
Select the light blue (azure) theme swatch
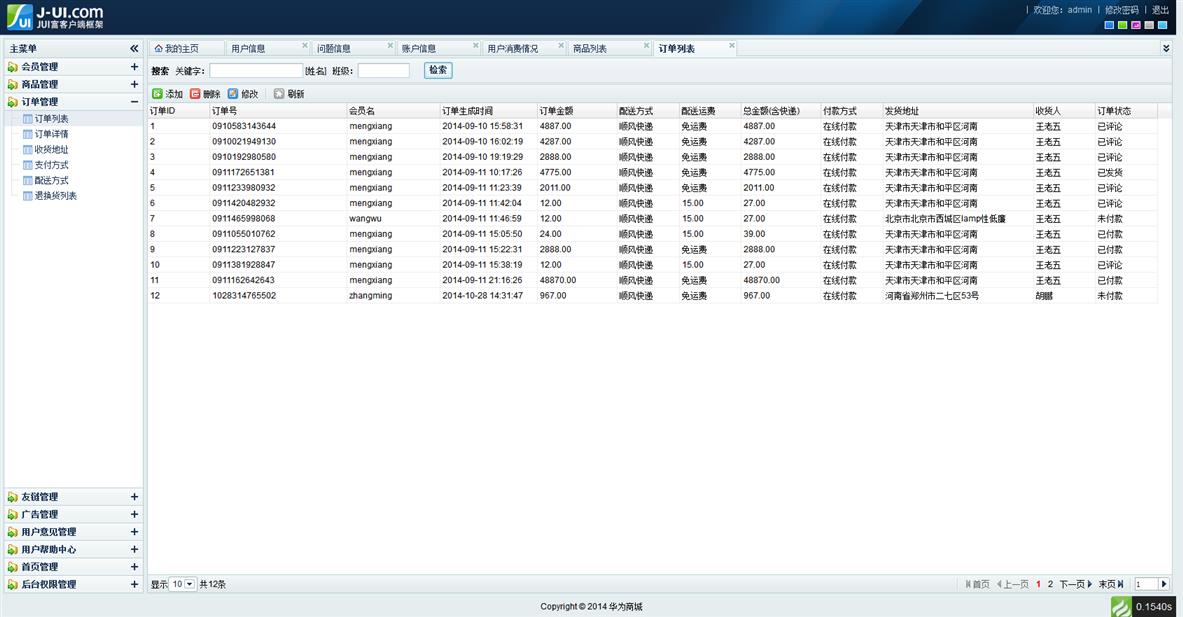(1163, 25)
